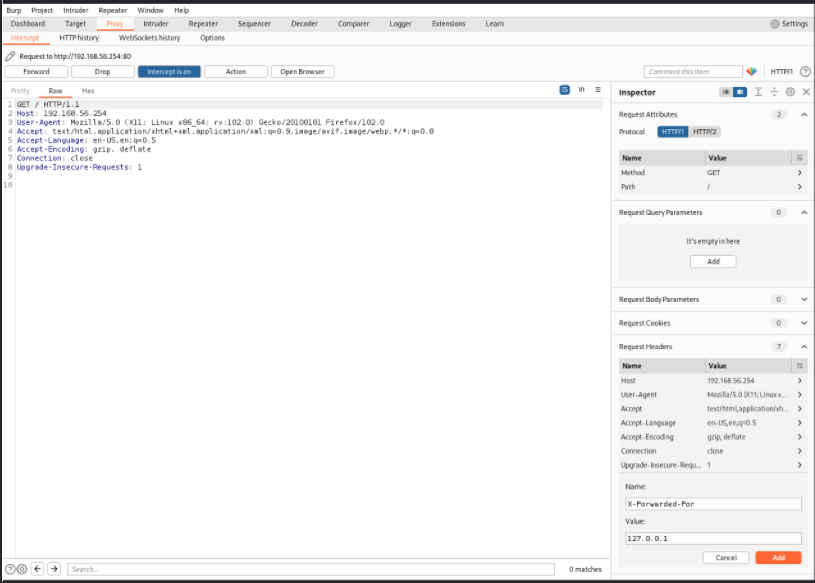Collapse the Request Attributes section
Image resolution: width=815 pixels, height=583 pixels.
coord(804,114)
